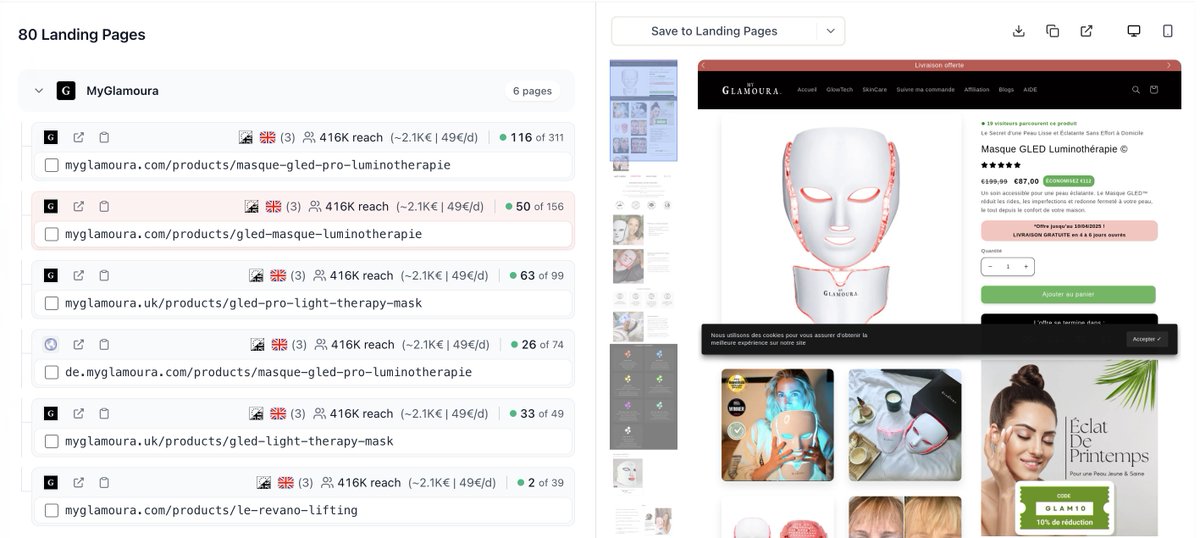The height and width of the screenshot is (538, 1200).
Task: Click the ad image icon in le-revano-lifting row
Action: coord(264,482)
